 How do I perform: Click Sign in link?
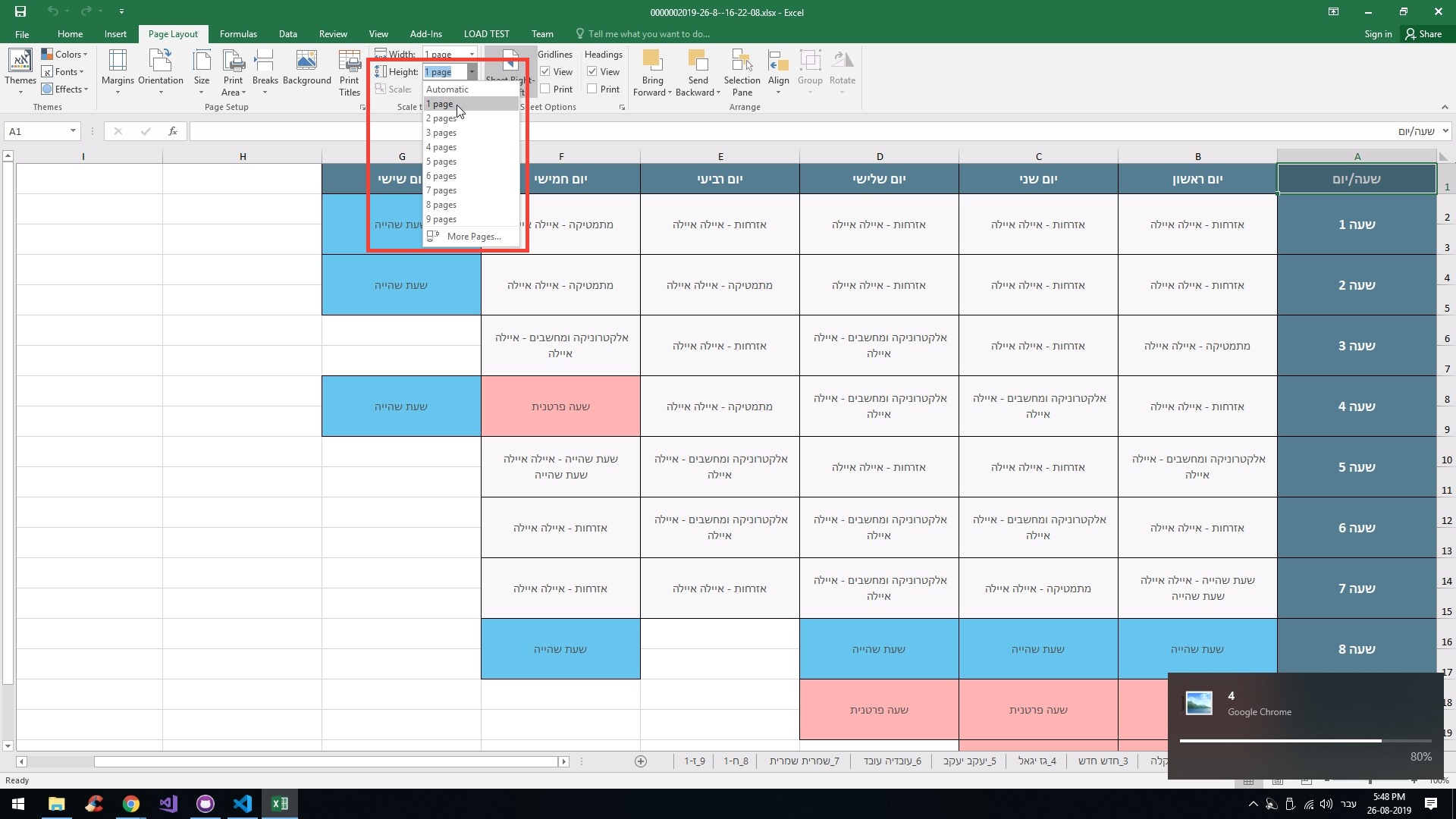tap(1378, 34)
